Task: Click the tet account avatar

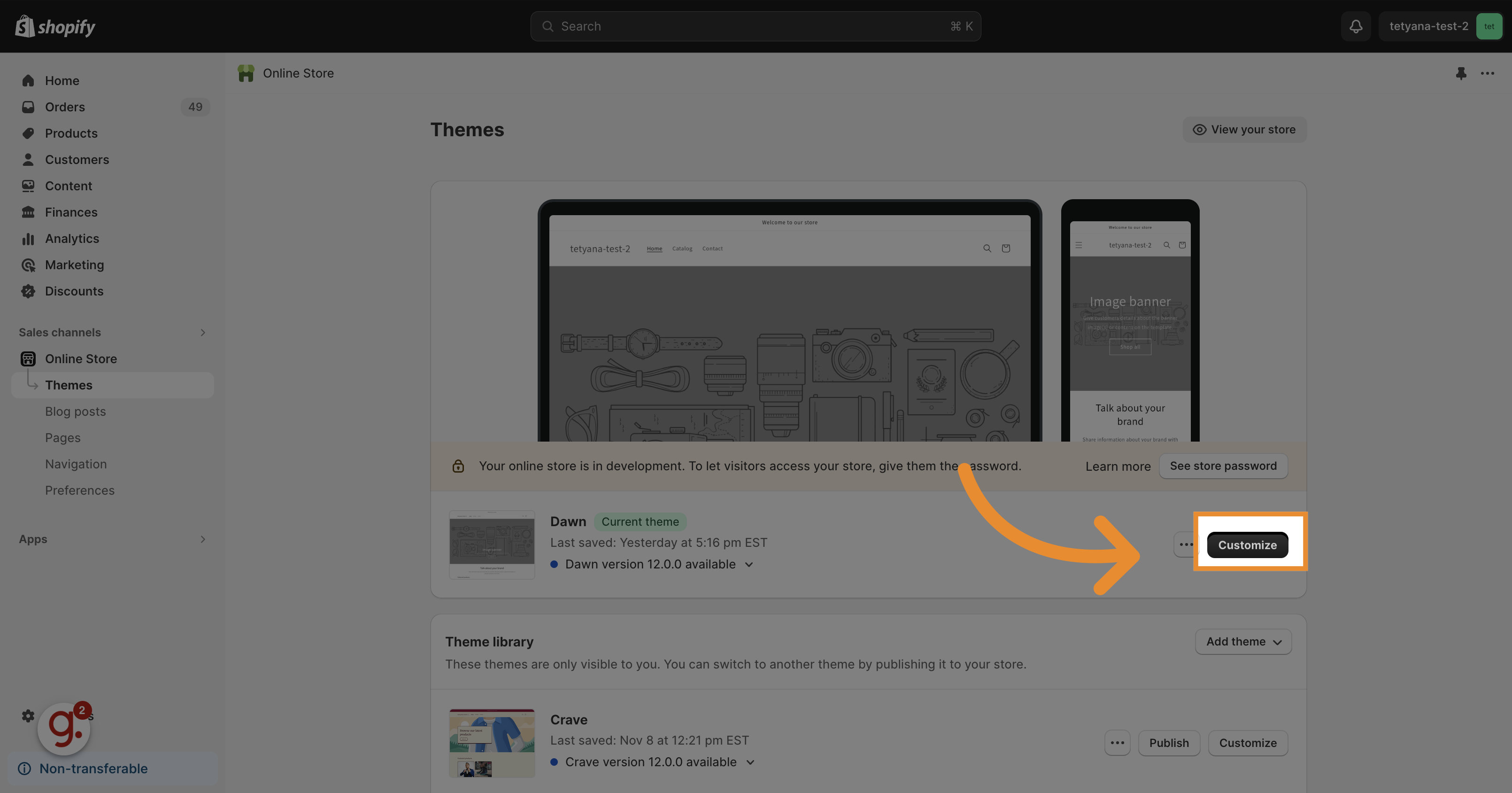Action: click(x=1489, y=26)
